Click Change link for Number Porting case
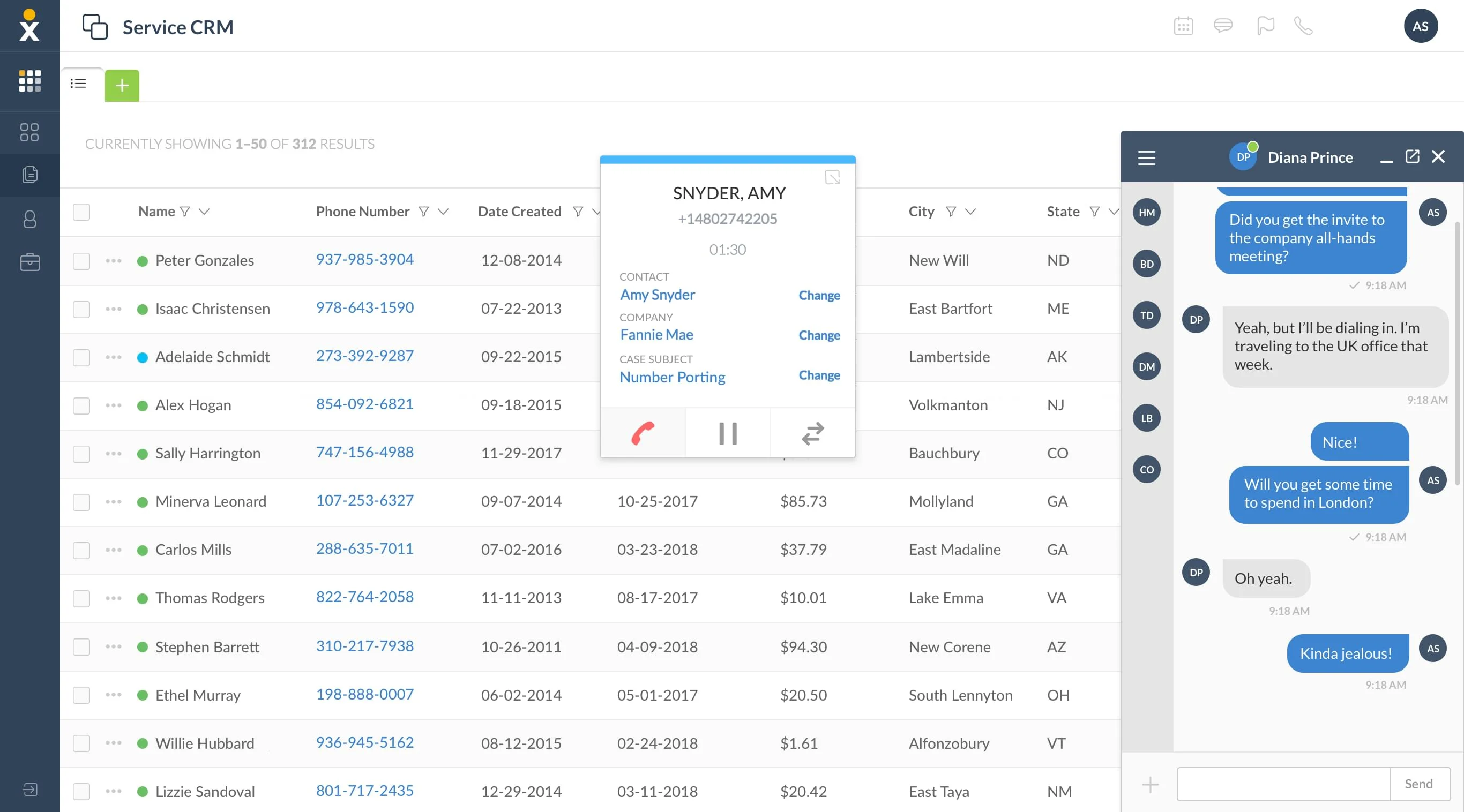This screenshot has height=812, width=1464. point(820,374)
